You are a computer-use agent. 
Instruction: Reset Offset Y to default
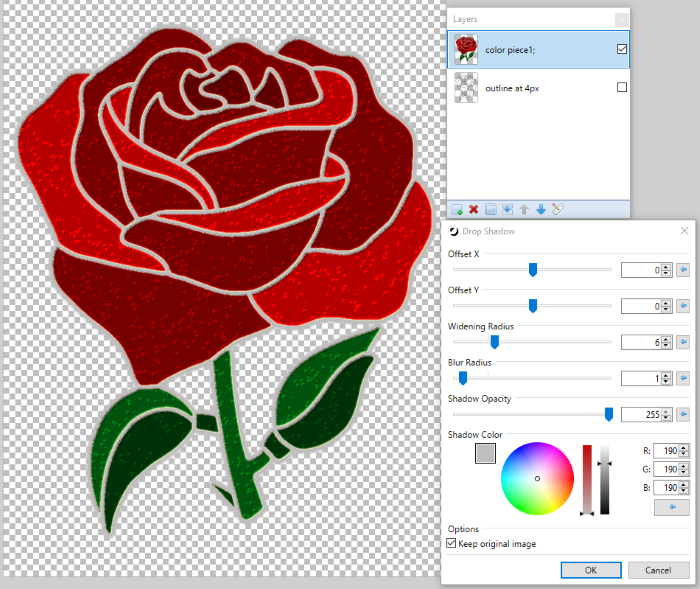tap(683, 306)
